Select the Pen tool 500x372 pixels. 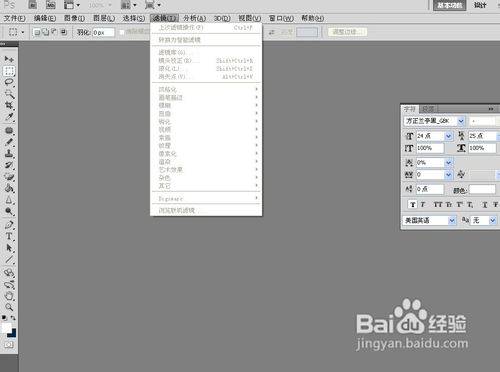pos(9,225)
